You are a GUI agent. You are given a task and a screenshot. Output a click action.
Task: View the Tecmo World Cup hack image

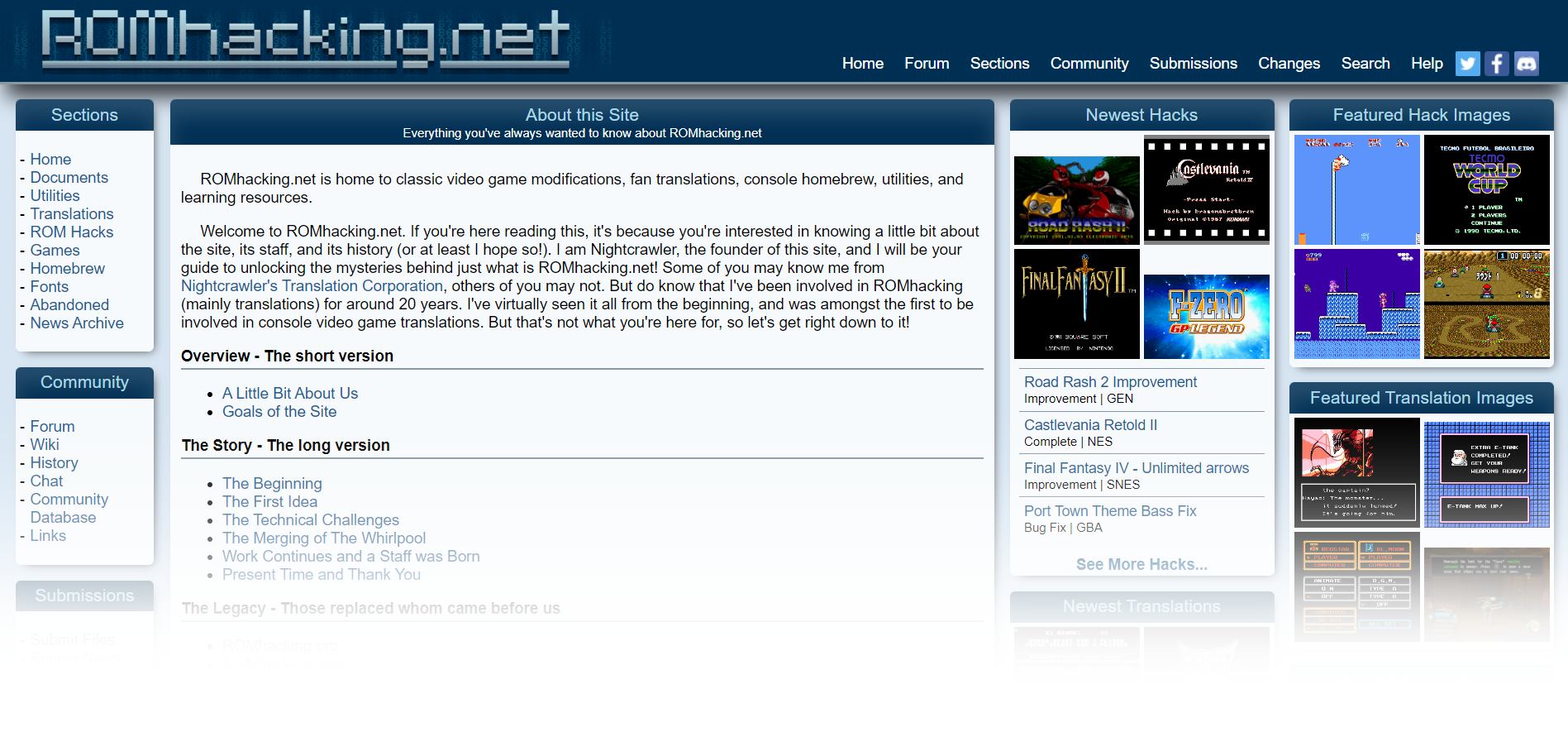coord(1486,190)
